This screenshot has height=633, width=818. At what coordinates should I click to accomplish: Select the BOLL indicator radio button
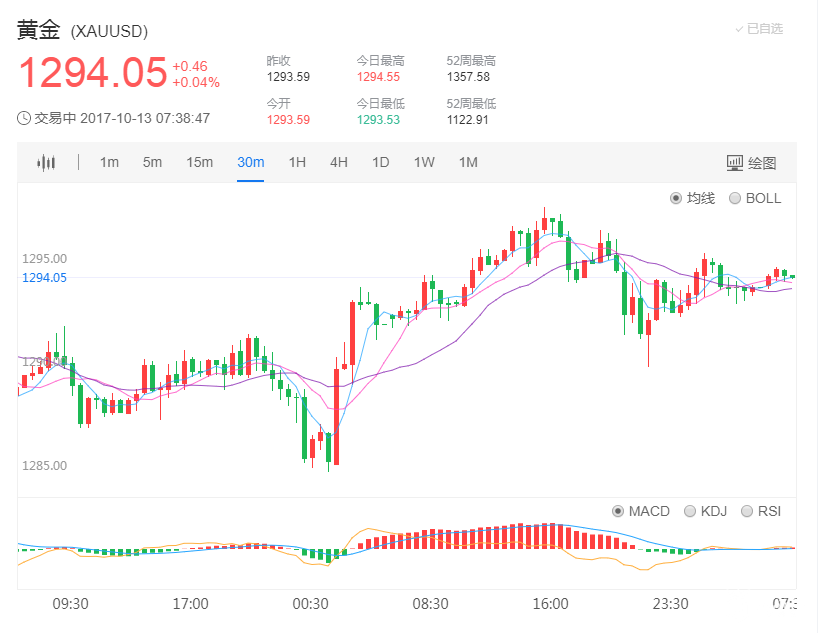(736, 198)
